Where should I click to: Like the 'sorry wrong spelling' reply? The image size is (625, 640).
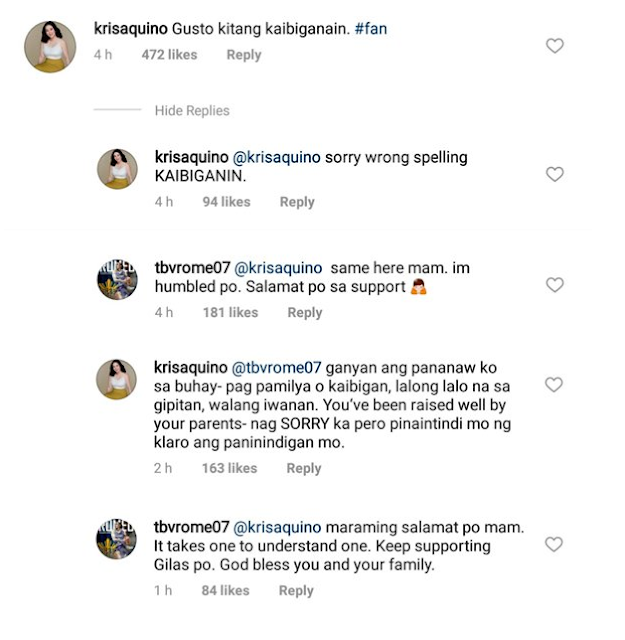pos(554,174)
